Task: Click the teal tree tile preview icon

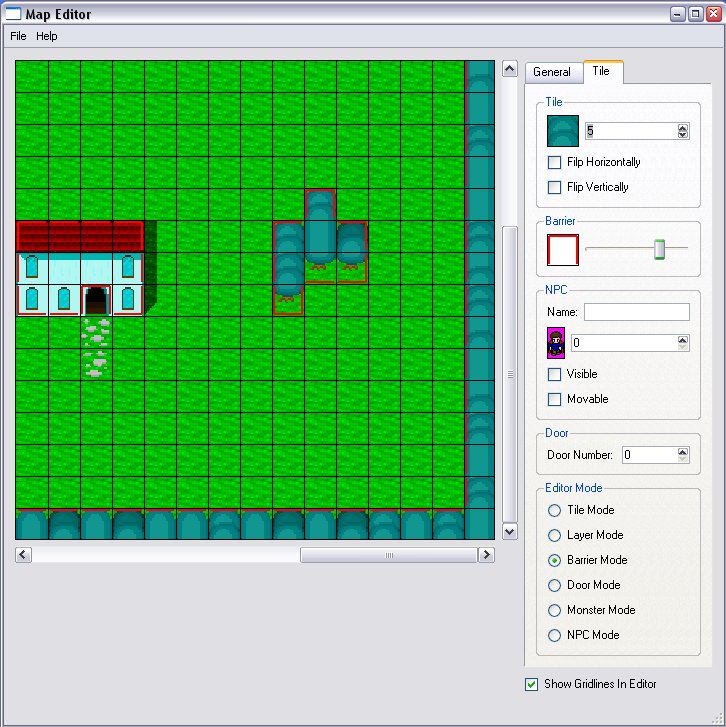Action: pyautogui.click(x=563, y=131)
